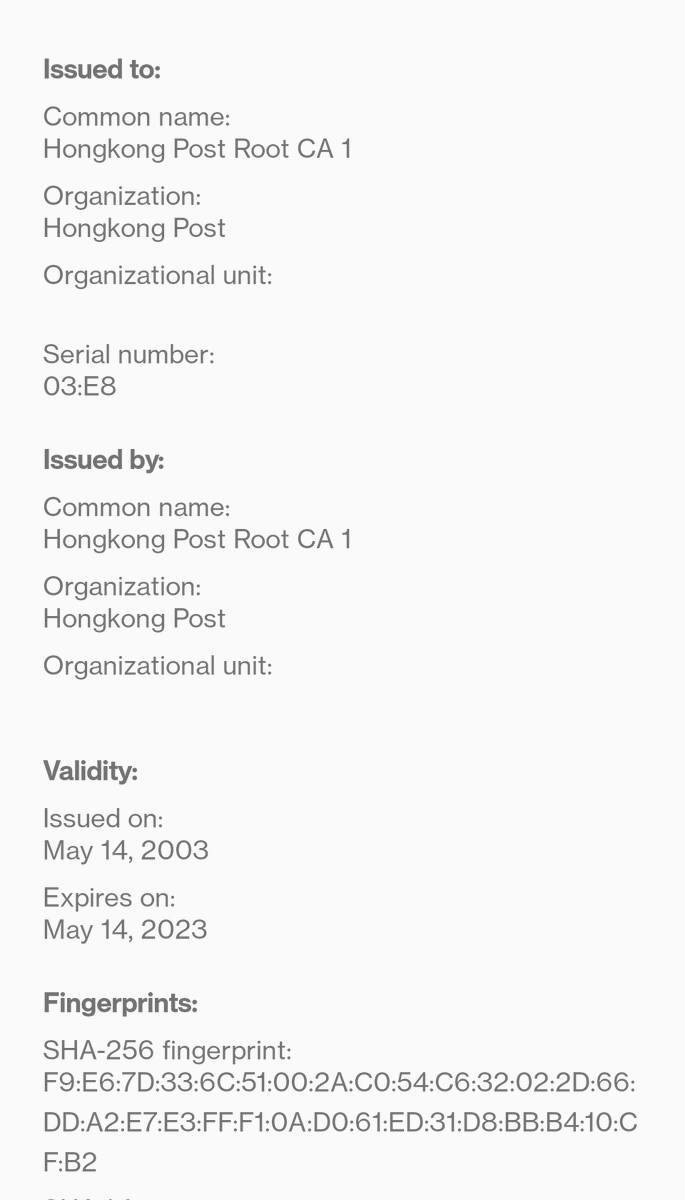Click the issued-to 'Common name:' label
The width and height of the screenshot is (685, 1200).
pos(136,117)
